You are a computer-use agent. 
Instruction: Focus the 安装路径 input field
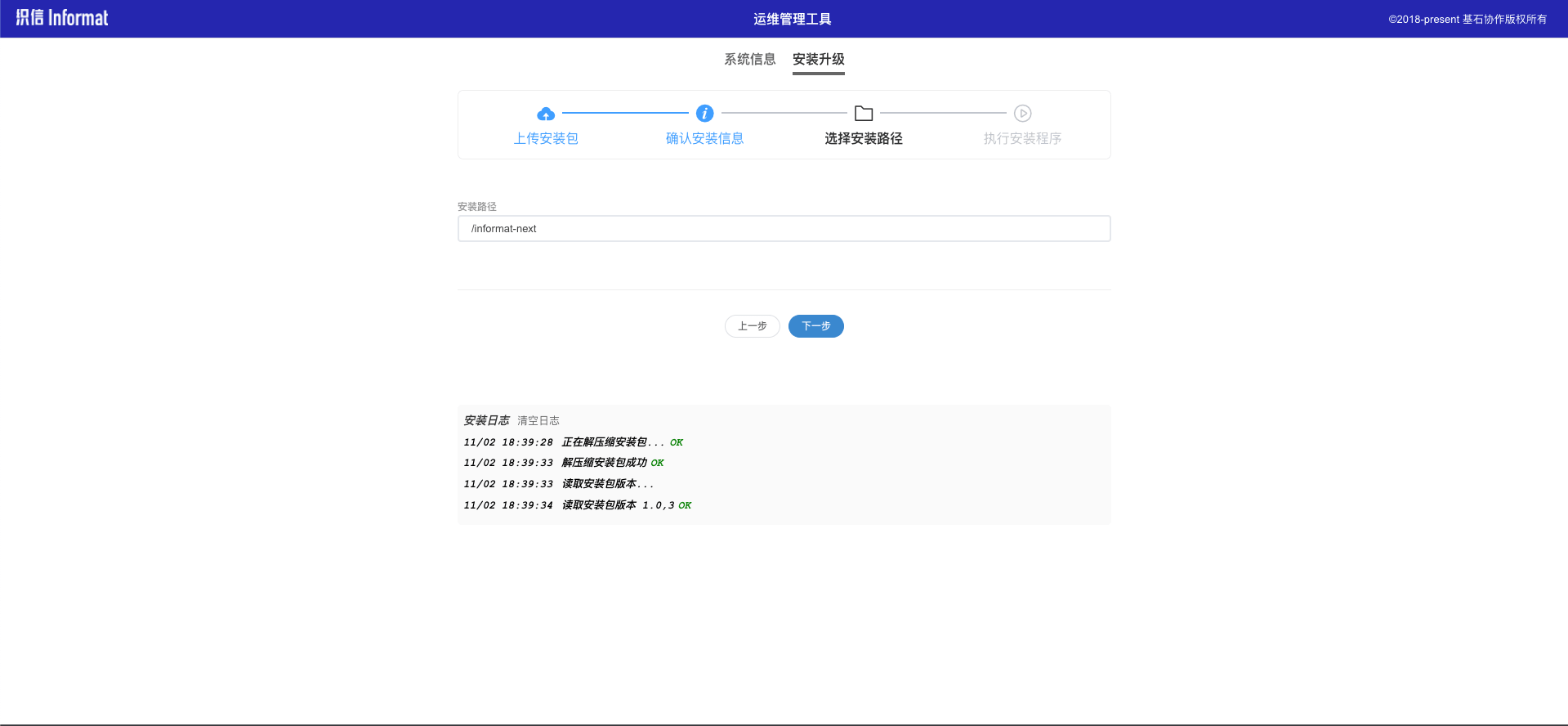point(784,229)
